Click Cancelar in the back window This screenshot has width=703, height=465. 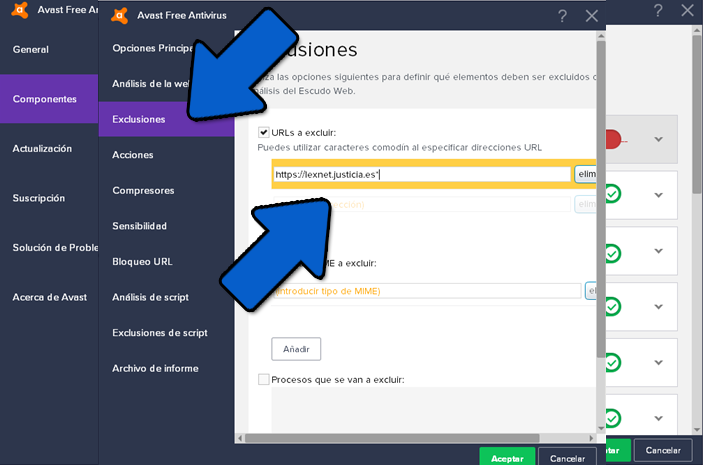[x=663, y=450]
